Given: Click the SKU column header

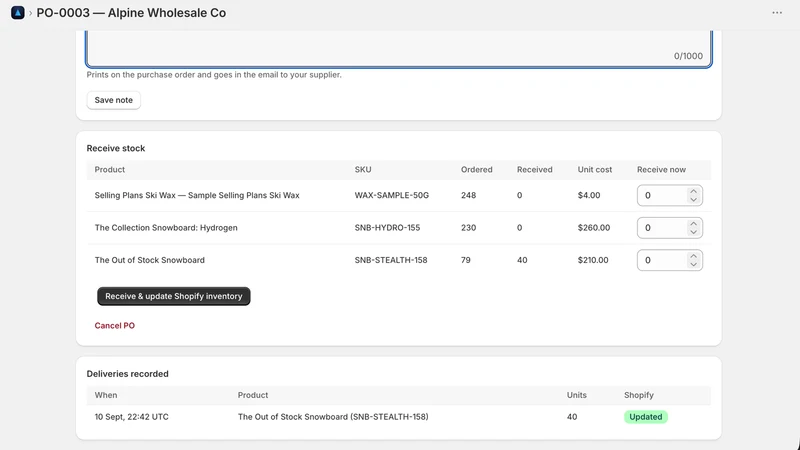Looking at the screenshot, I should point(363,169).
